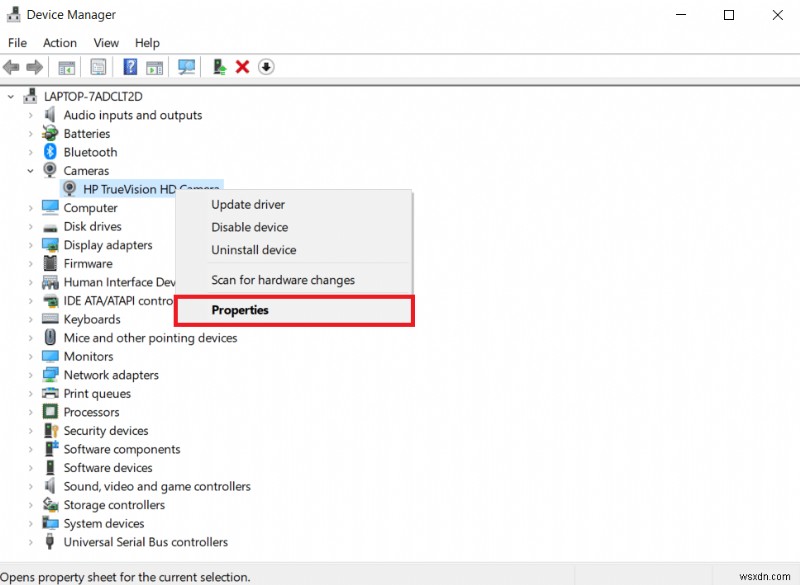Click the Back arrow toolbar icon
The height and width of the screenshot is (585, 800).
click(x=11, y=67)
